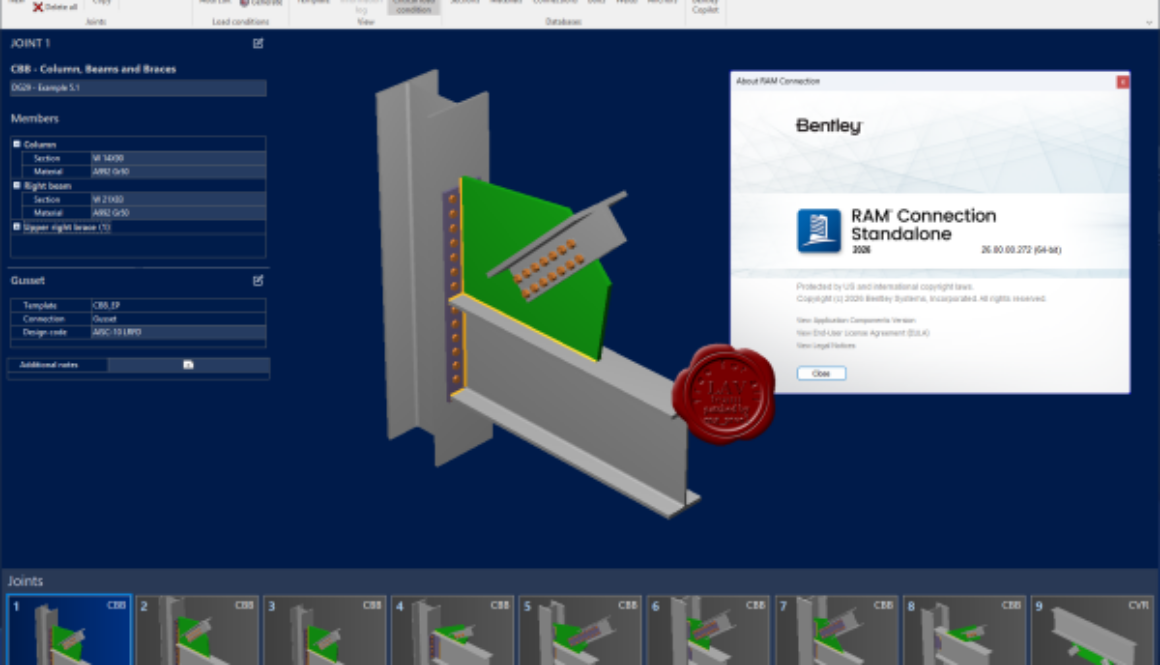Click the Delete all joints icon
Image resolution: width=1160 pixels, height=665 pixels.
(x=38, y=7)
